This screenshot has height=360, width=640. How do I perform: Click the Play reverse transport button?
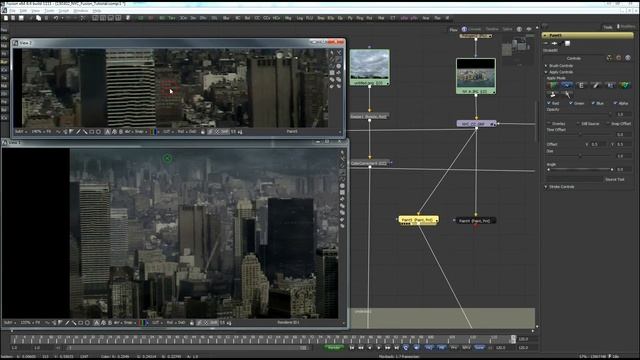370,348
